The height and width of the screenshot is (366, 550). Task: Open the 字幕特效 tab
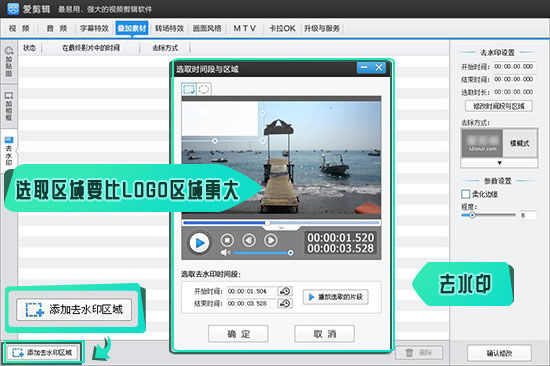click(x=94, y=28)
